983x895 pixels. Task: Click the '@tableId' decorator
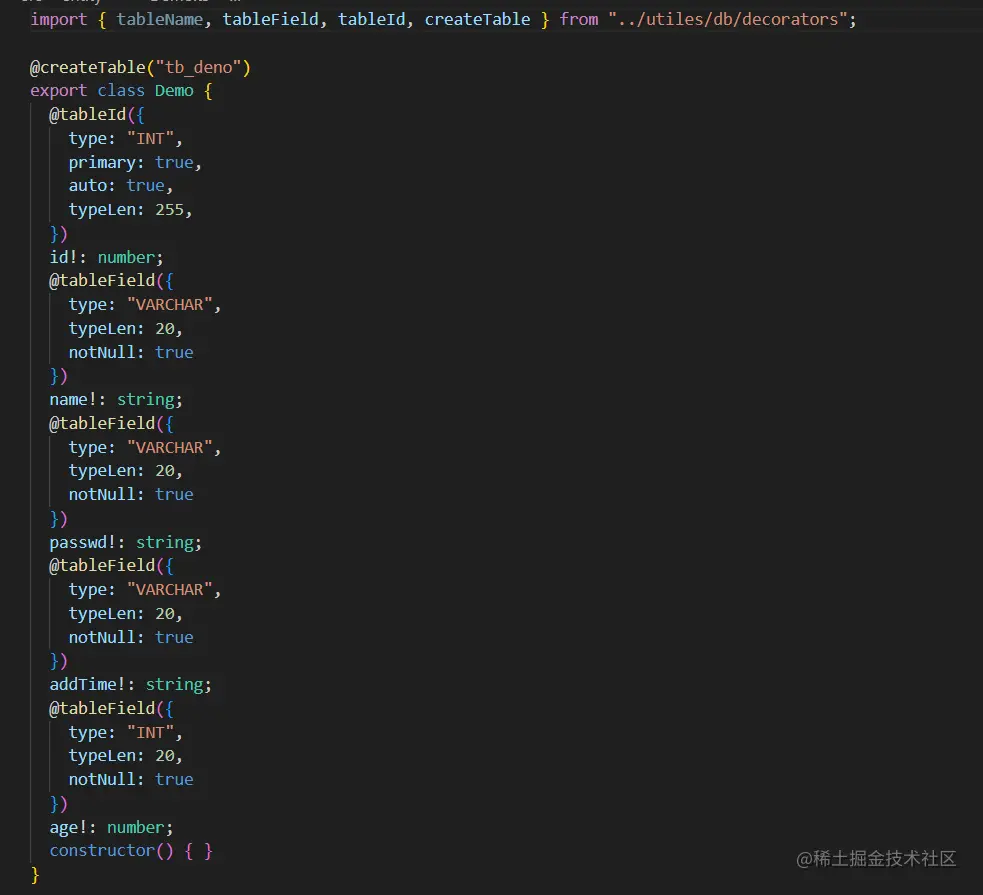(88, 115)
